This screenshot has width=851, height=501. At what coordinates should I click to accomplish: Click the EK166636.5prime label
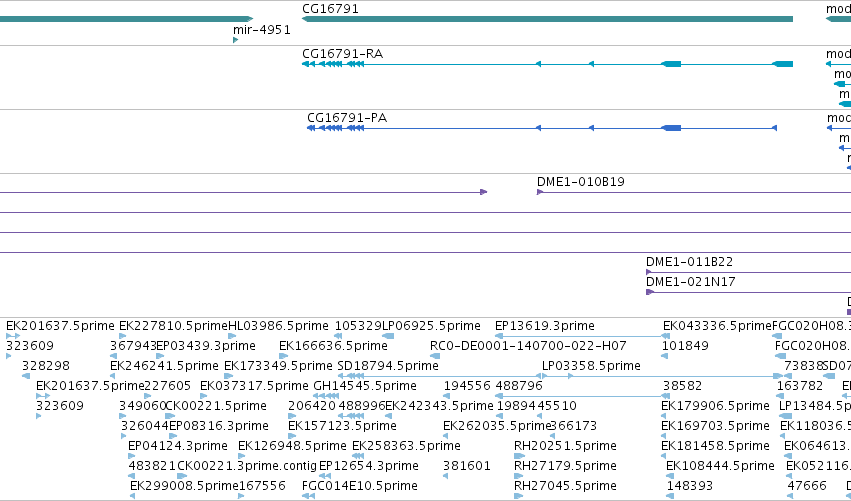(x=333, y=346)
